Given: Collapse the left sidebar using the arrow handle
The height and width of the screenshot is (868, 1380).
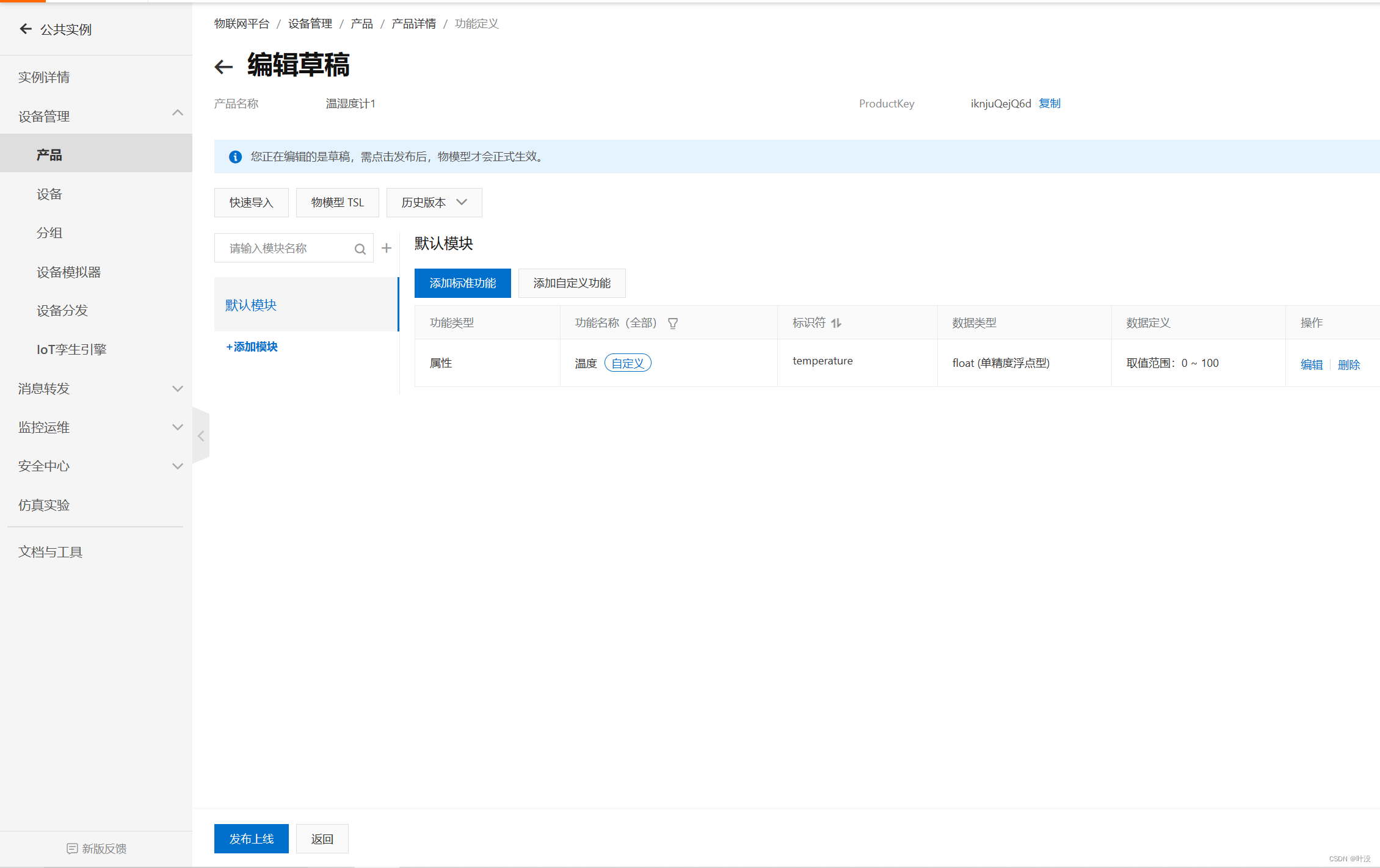Looking at the screenshot, I should [x=201, y=435].
